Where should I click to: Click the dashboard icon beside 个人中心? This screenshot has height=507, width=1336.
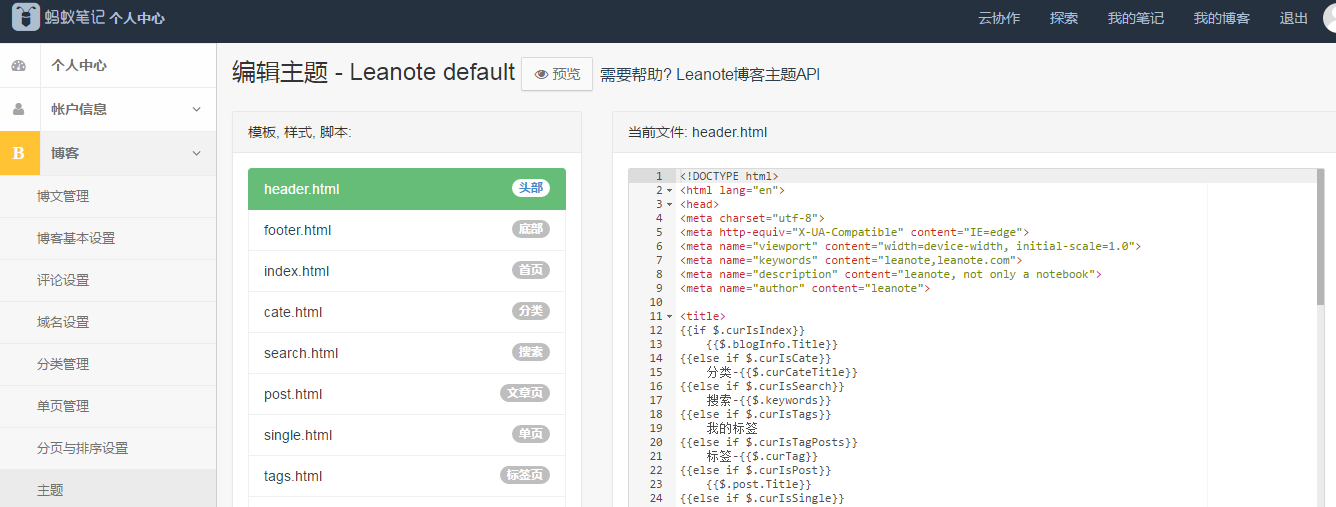click(x=18, y=66)
